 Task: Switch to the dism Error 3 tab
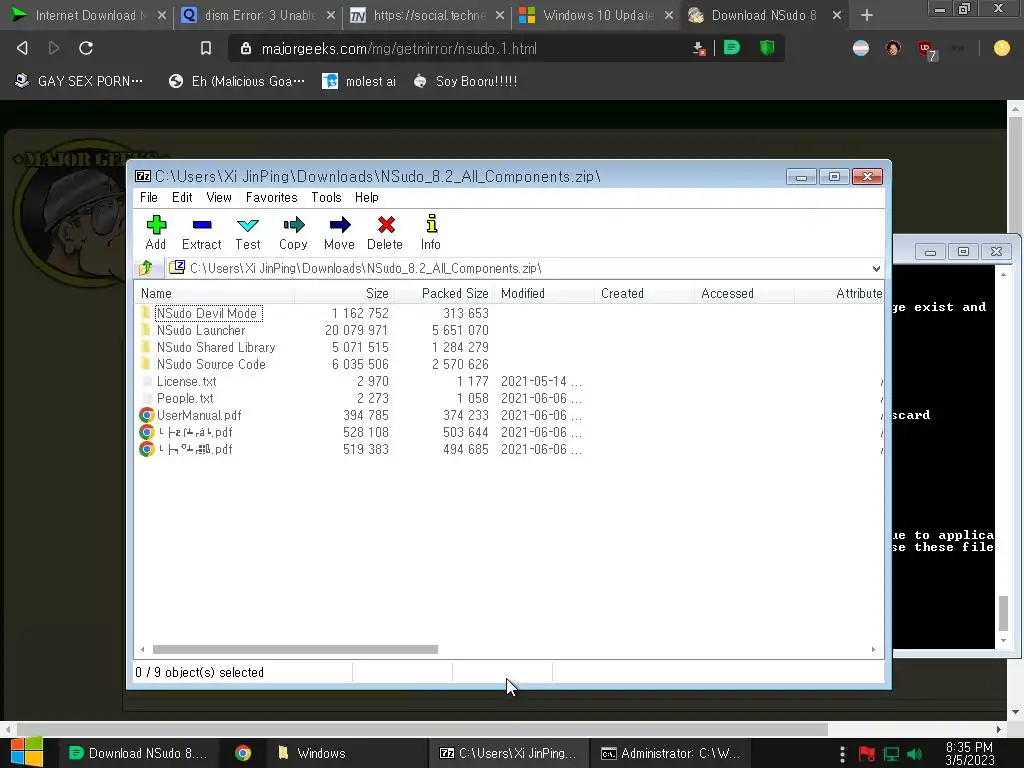(257, 15)
